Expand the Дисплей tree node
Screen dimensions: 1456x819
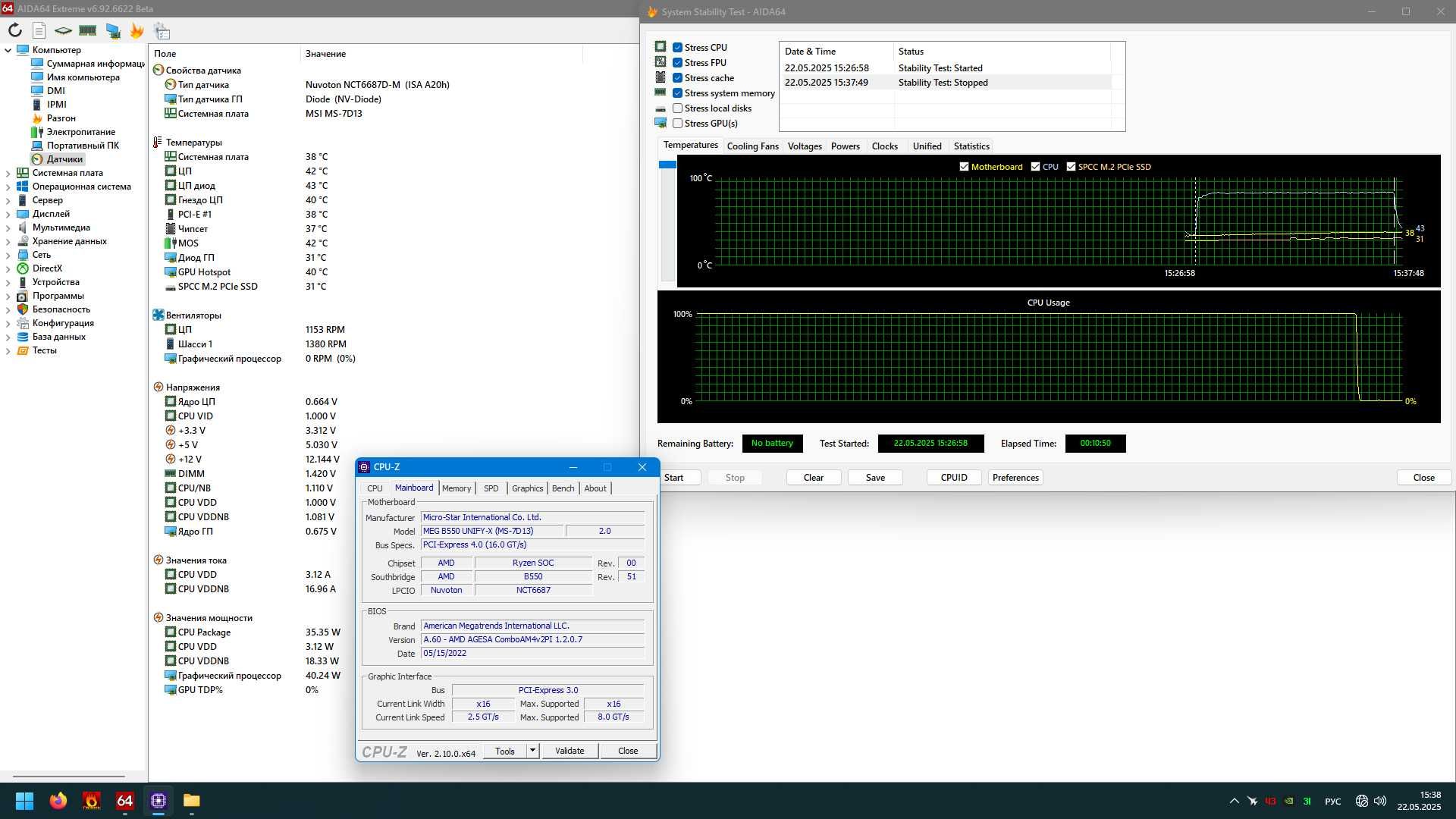(8, 214)
